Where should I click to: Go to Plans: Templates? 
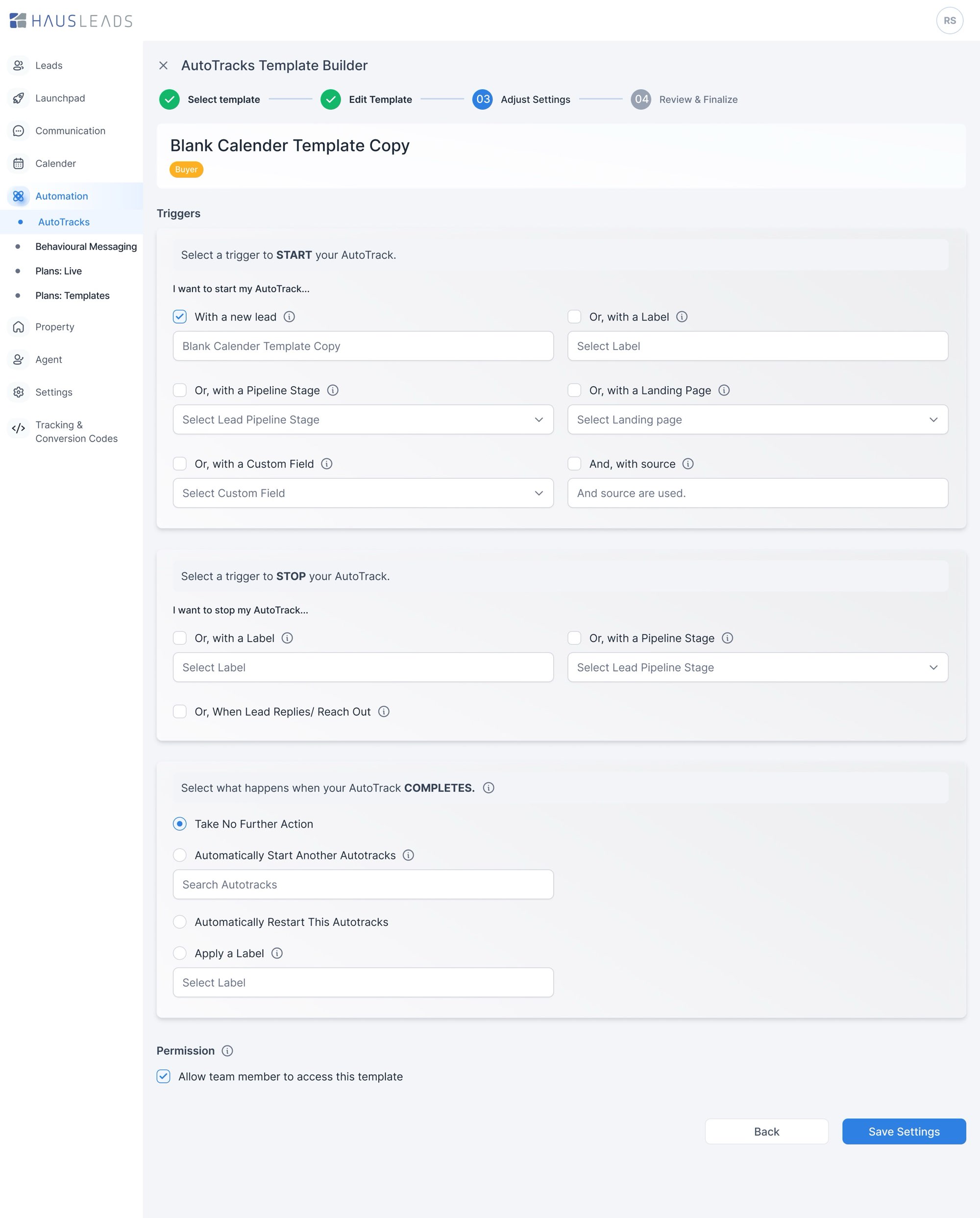pos(73,296)
